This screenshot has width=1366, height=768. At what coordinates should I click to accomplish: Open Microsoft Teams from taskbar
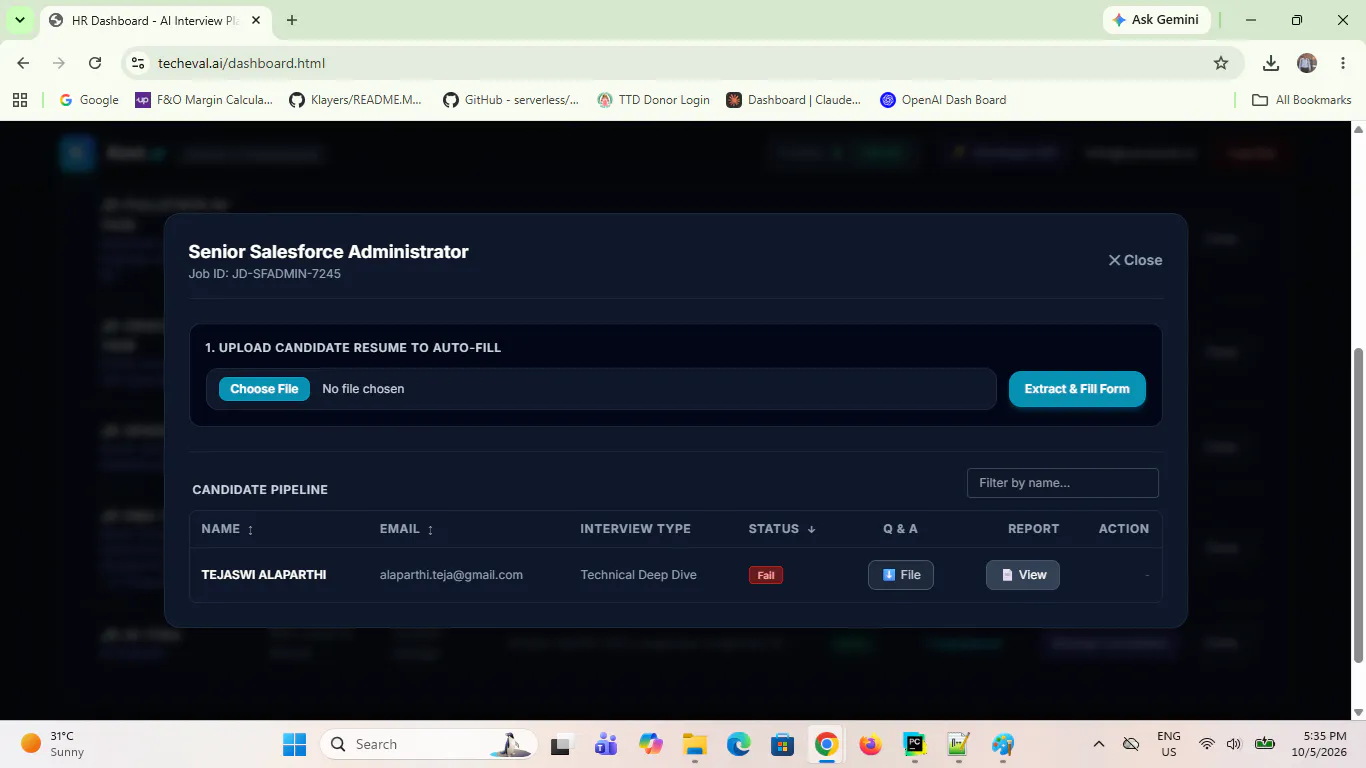(x=606, y=744)
